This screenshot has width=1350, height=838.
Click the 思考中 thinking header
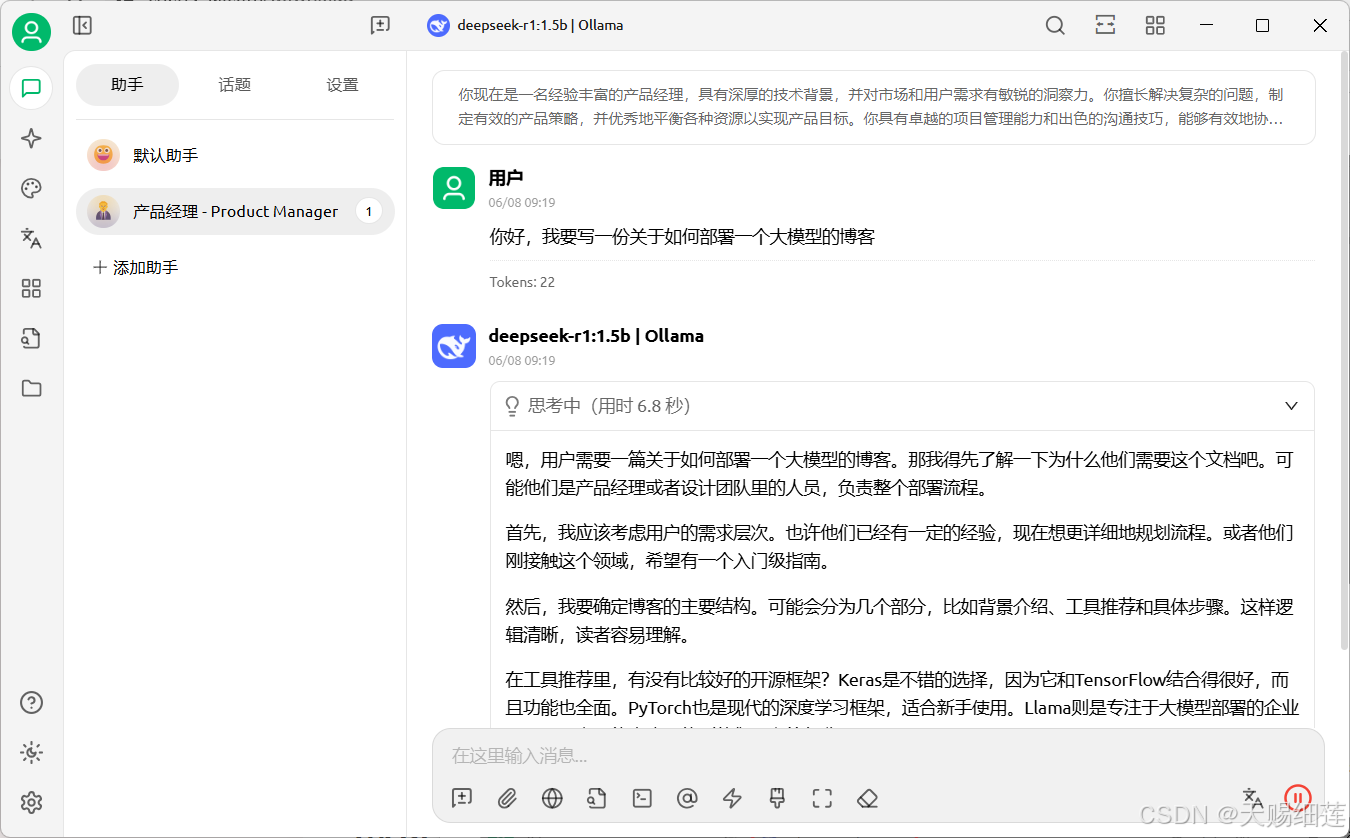coord(902,406)
